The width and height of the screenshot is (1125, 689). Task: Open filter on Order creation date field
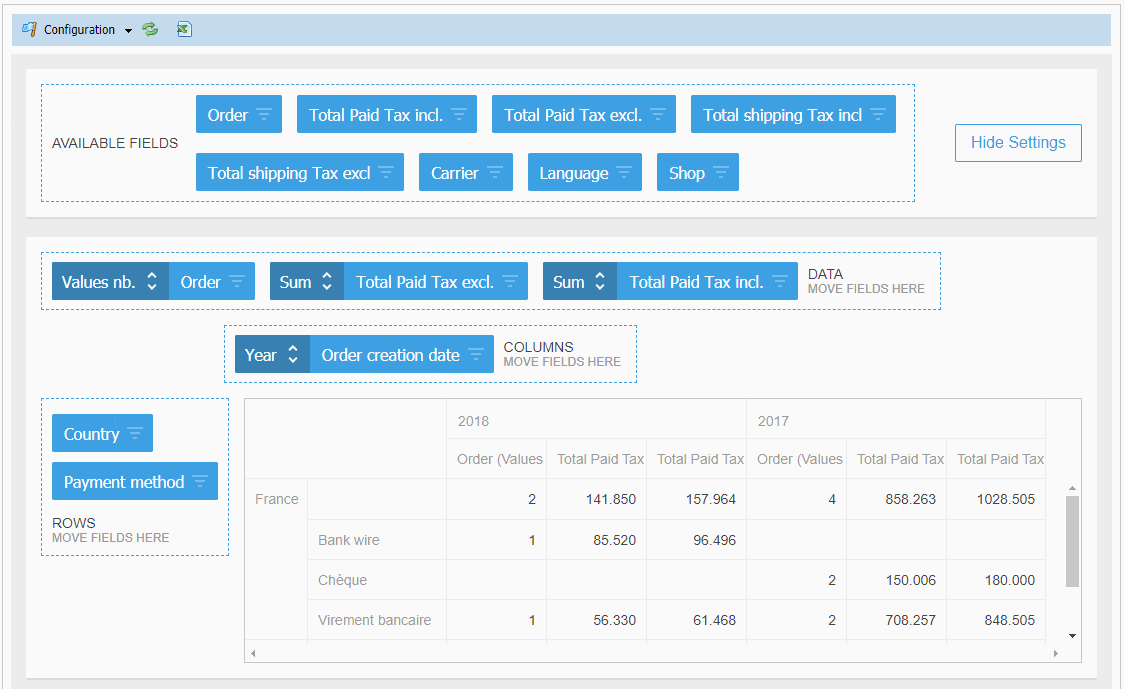pyautogui.click(x=476, y=355)
